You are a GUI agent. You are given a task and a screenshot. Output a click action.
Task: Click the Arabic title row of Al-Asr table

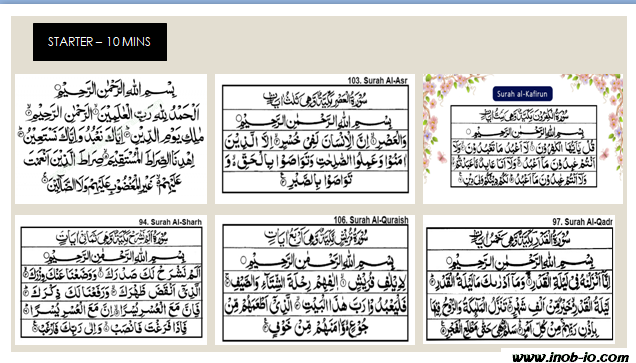(x=315, y=98)
